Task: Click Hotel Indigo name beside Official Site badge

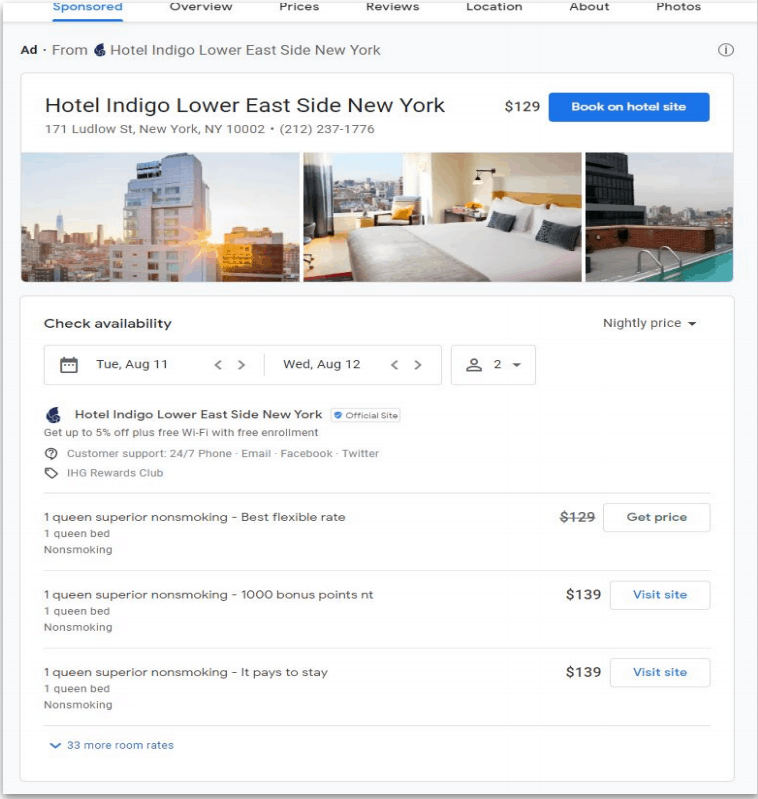Action: (199, 414)
